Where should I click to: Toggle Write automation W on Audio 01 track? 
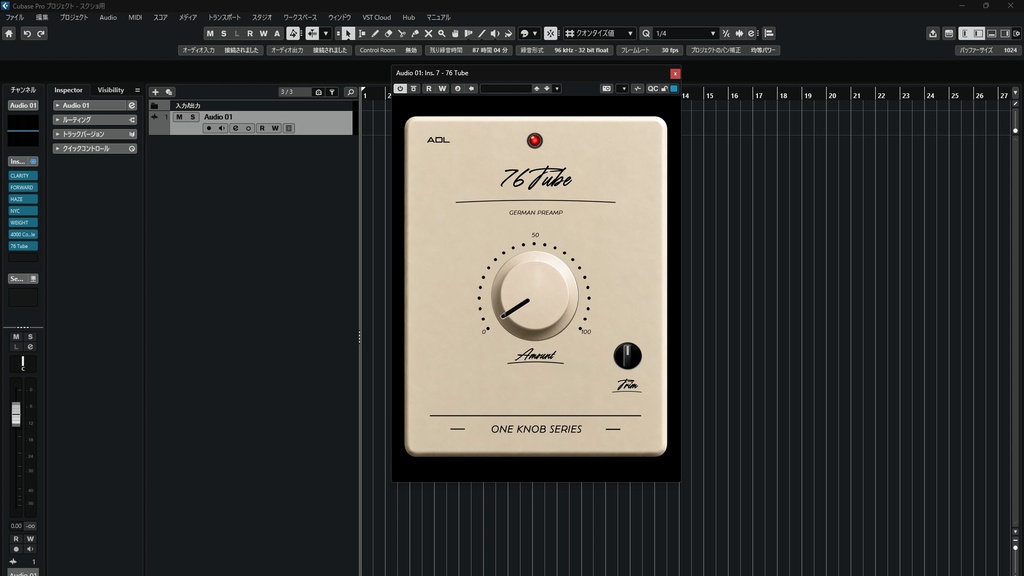point(275,129)
